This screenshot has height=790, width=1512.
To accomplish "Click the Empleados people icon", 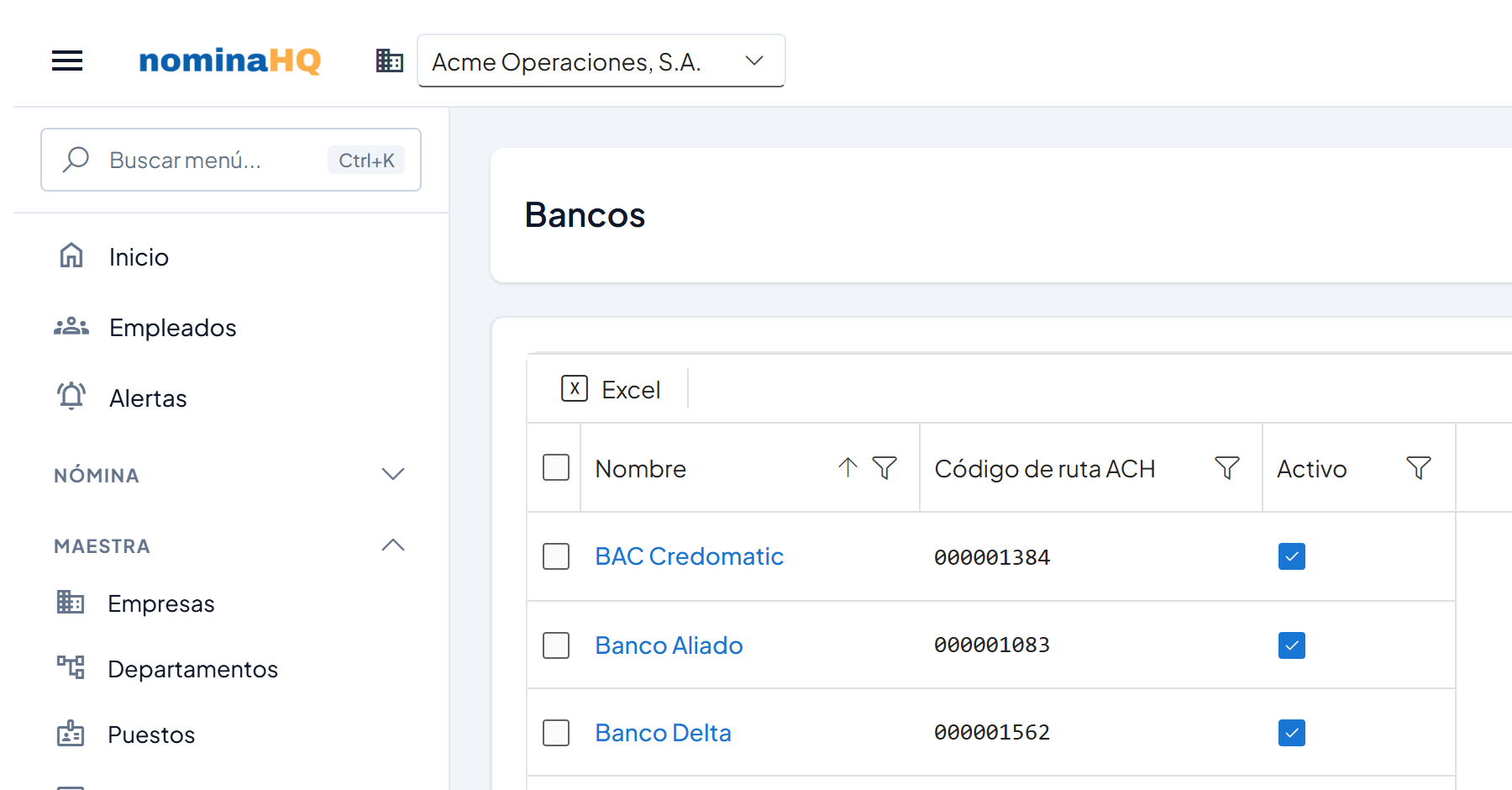I will click(71, 327).
